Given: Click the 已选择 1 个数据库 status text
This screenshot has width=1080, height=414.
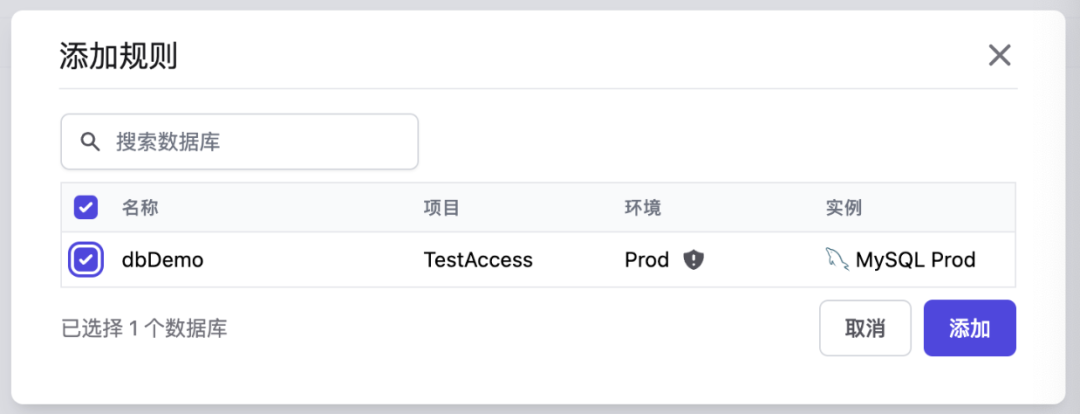Looking at the screenshot, I should pyautogui.click(x=144, y=328).
